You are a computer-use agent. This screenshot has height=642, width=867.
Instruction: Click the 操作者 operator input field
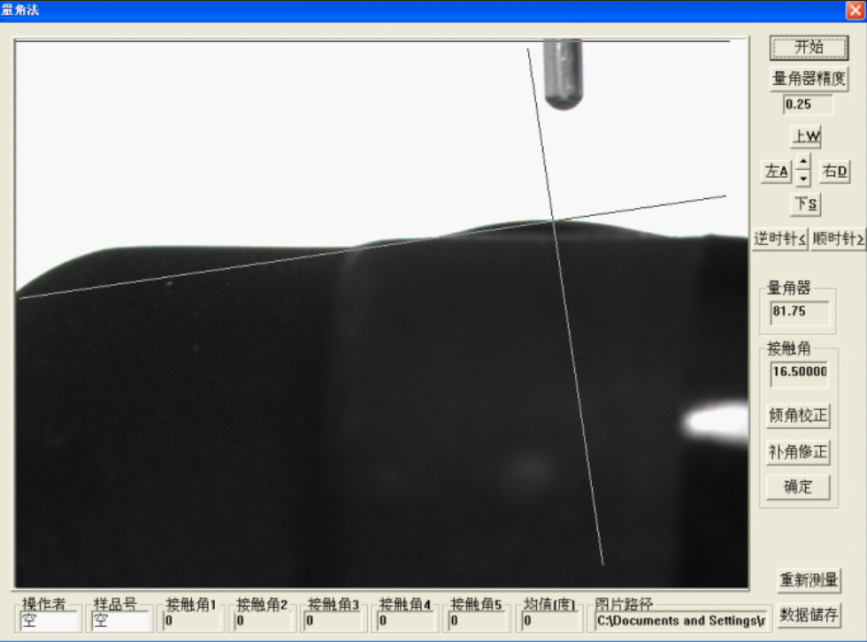click(50, 621)
